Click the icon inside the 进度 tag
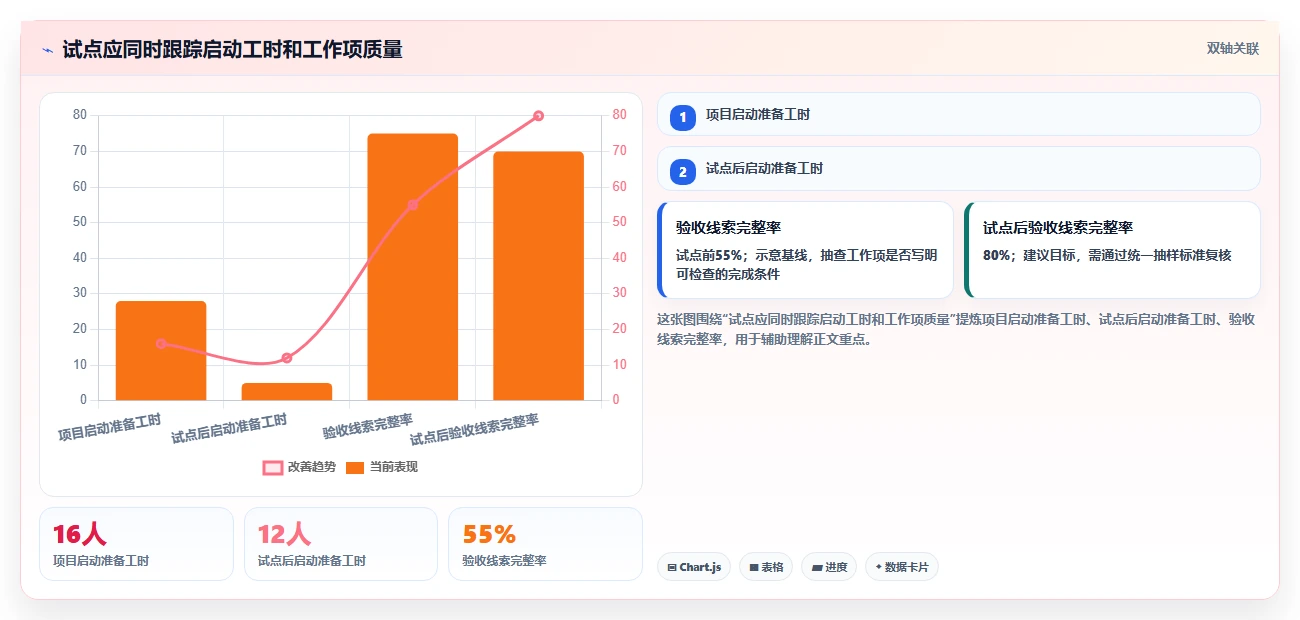Viewport: 1300px width, 620px height. click(817, 567)
